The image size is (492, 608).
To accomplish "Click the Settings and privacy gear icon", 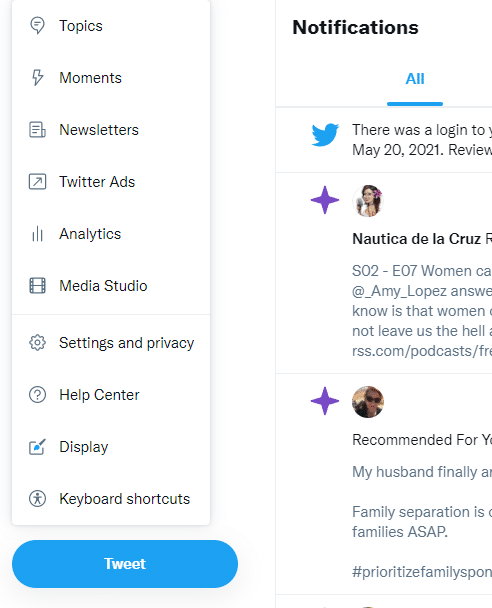I will point(37,343).
